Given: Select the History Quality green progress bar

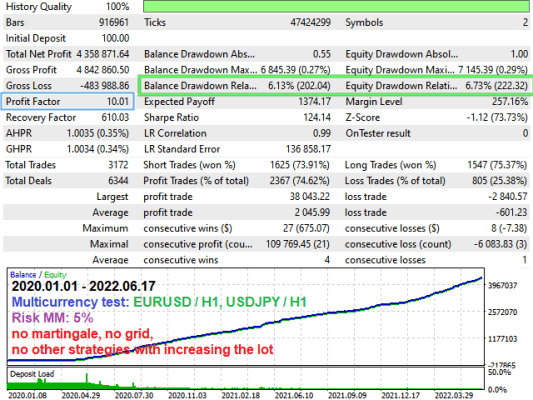Looking at the screenshot, I should pos(336,6).
